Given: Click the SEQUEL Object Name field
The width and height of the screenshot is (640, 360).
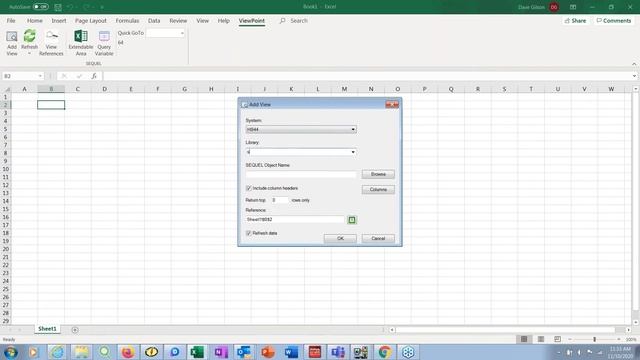Looking at the screenshot, I should click(301, 174).
